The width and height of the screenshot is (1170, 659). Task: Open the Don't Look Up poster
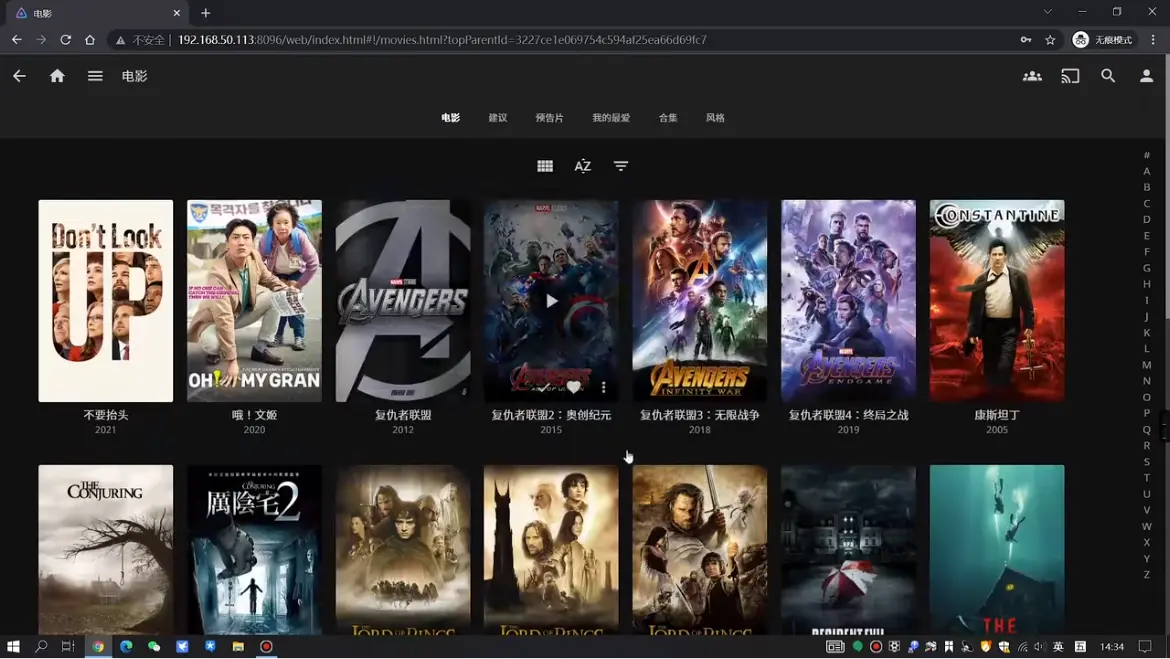(x=106, y=301)
